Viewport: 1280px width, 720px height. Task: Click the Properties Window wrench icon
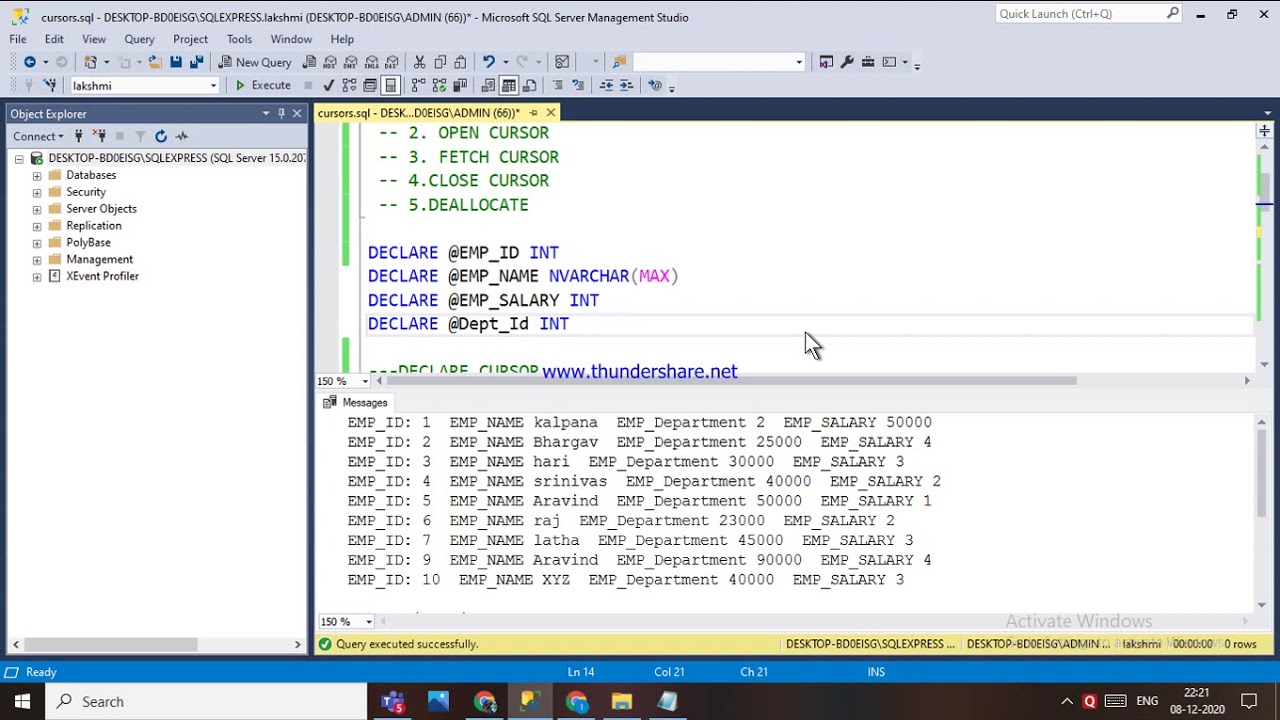(847, 62)
